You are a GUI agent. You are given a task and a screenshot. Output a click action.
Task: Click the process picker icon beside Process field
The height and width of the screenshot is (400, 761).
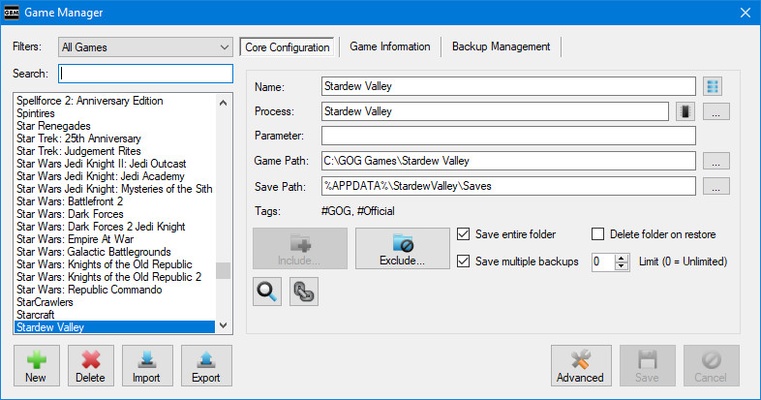click(685, 112)
